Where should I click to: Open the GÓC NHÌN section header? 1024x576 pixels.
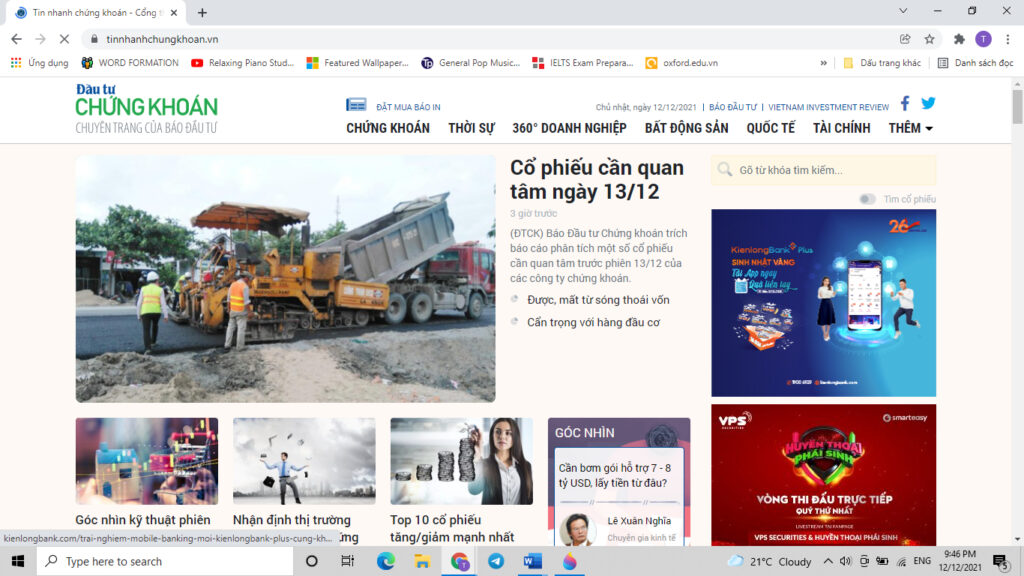(x=584, y=433)
